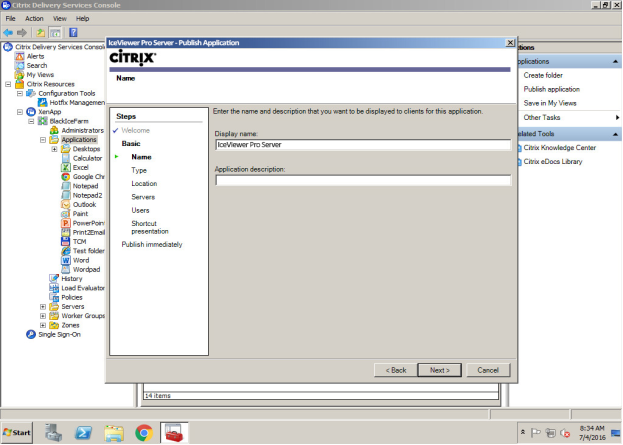Viewport: 623px width, 445px height.
Task: Open the Help menu
Action: [83, 19]
